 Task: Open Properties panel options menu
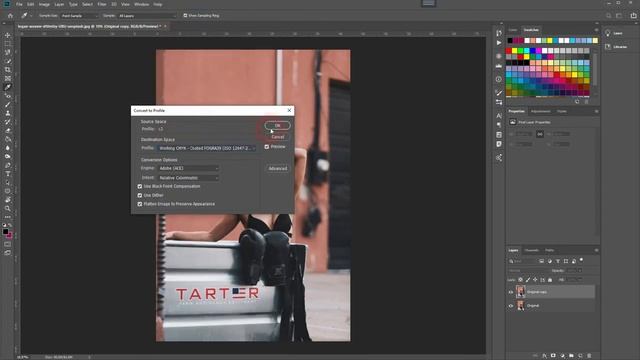(x=596, y=111)
